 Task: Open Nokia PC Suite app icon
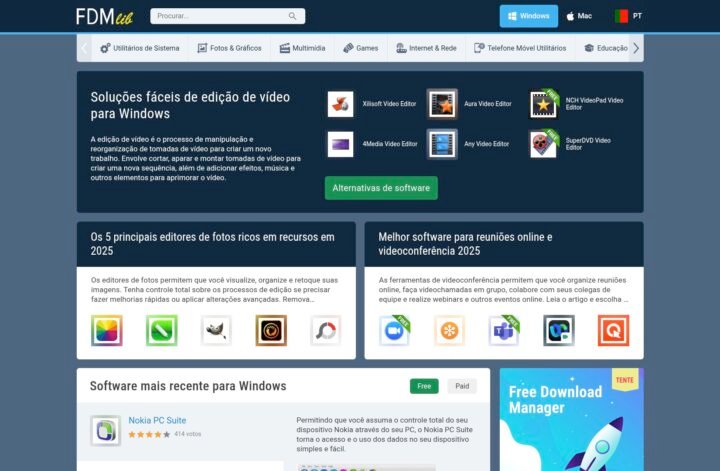[x=106, y=431]
